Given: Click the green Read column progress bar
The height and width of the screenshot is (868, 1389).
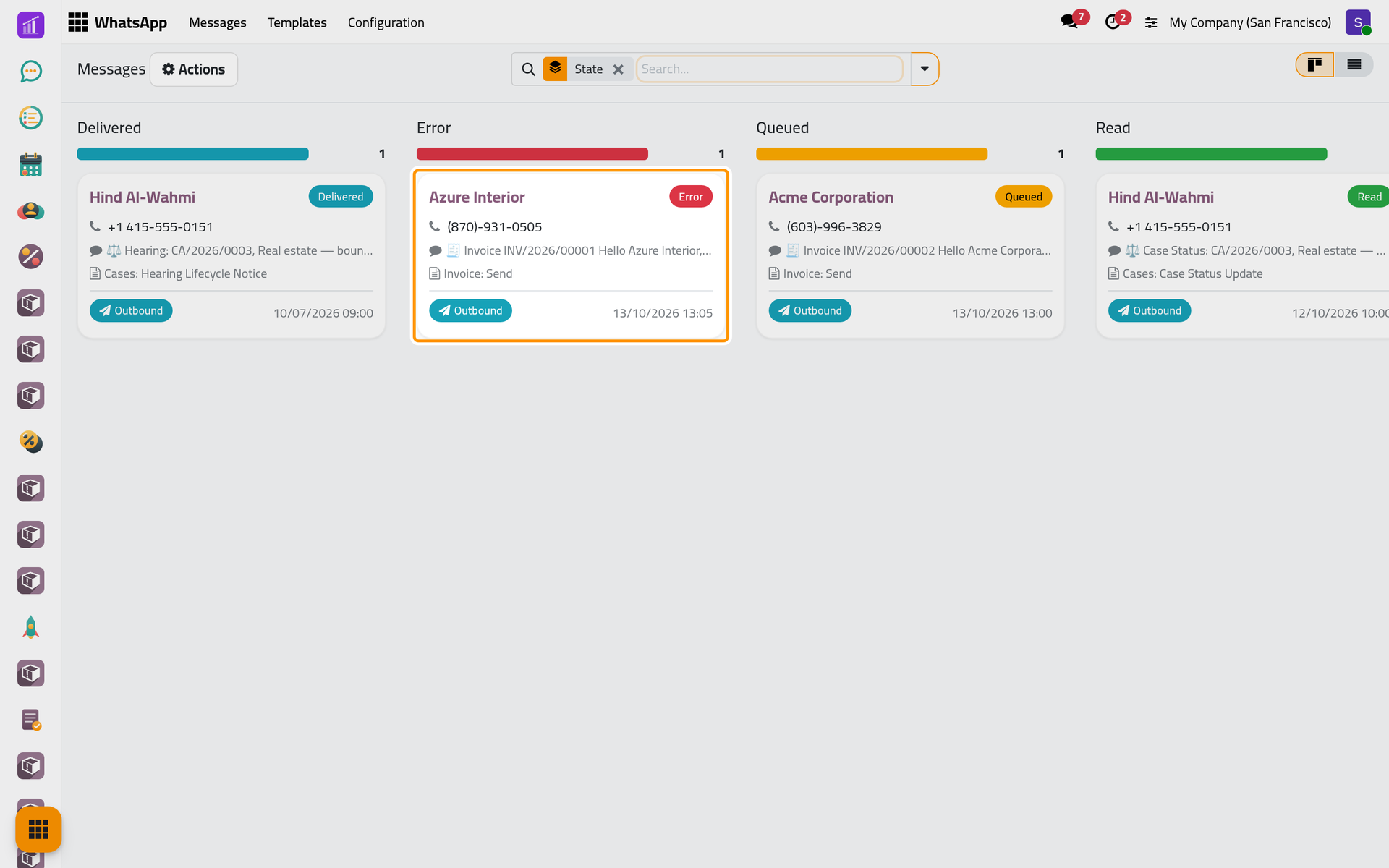Looking at the screenshot, I should click(1212, 154).
